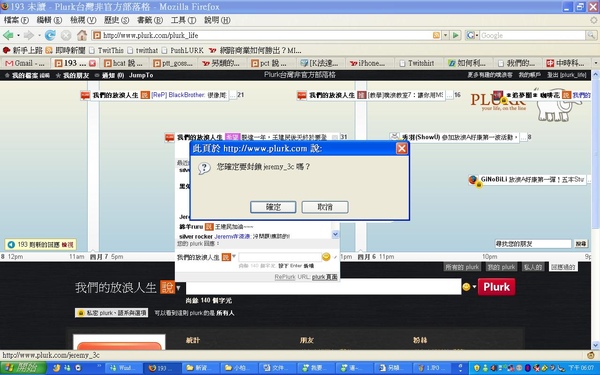Reload the page with refresh icon
The image size is (600, 375).
pos(50,35)
